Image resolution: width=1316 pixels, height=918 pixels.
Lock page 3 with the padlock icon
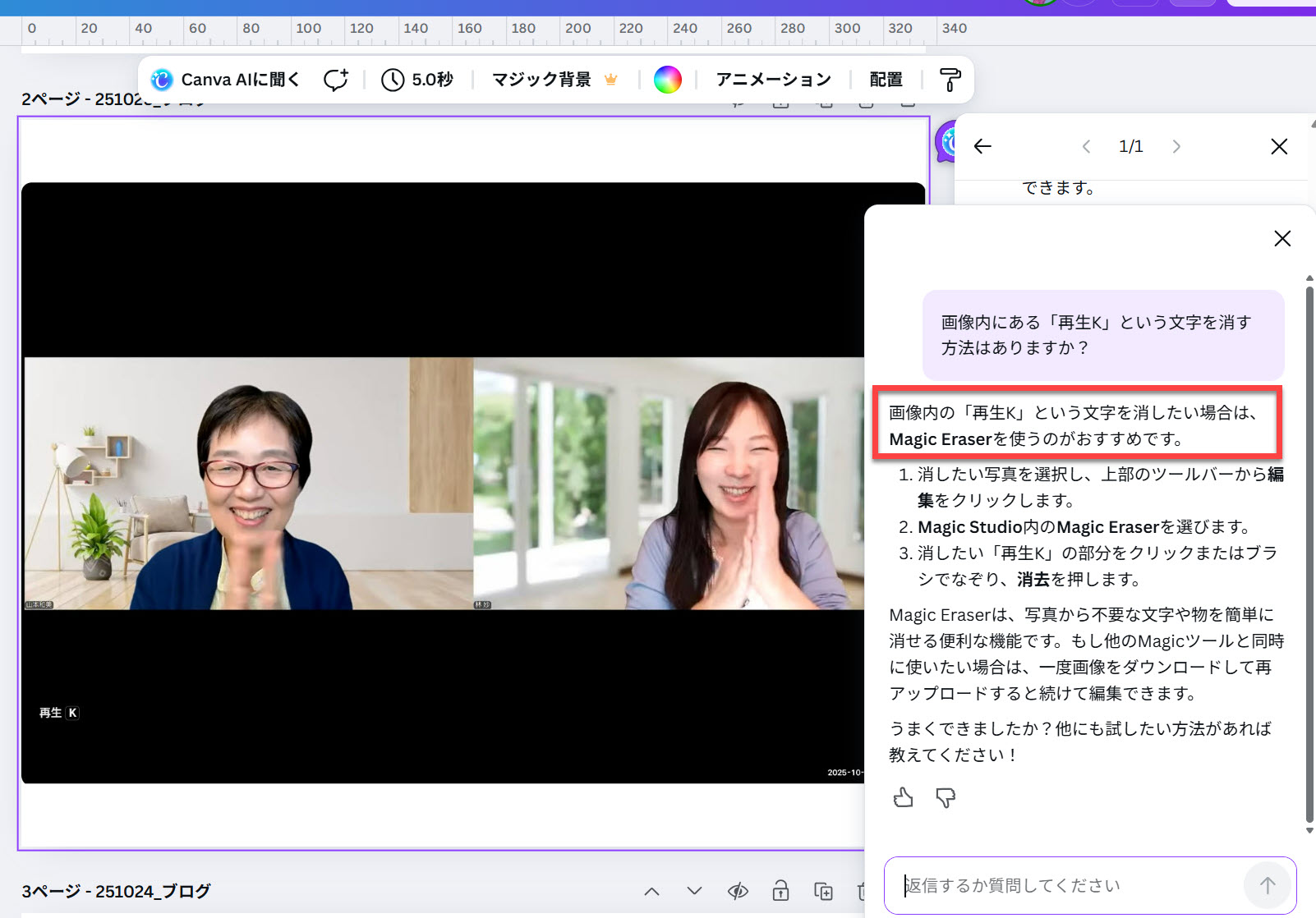click(x=780, y=891)
